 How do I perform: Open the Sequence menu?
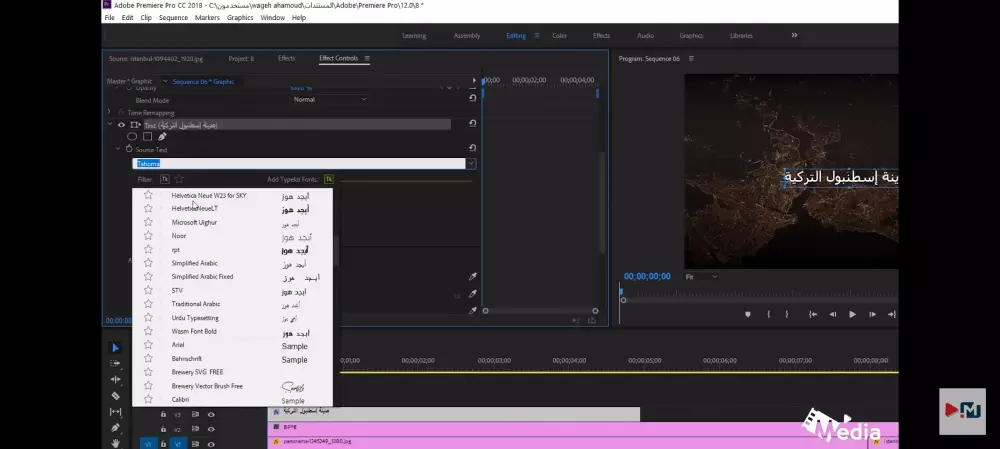(x=173, y=18)
